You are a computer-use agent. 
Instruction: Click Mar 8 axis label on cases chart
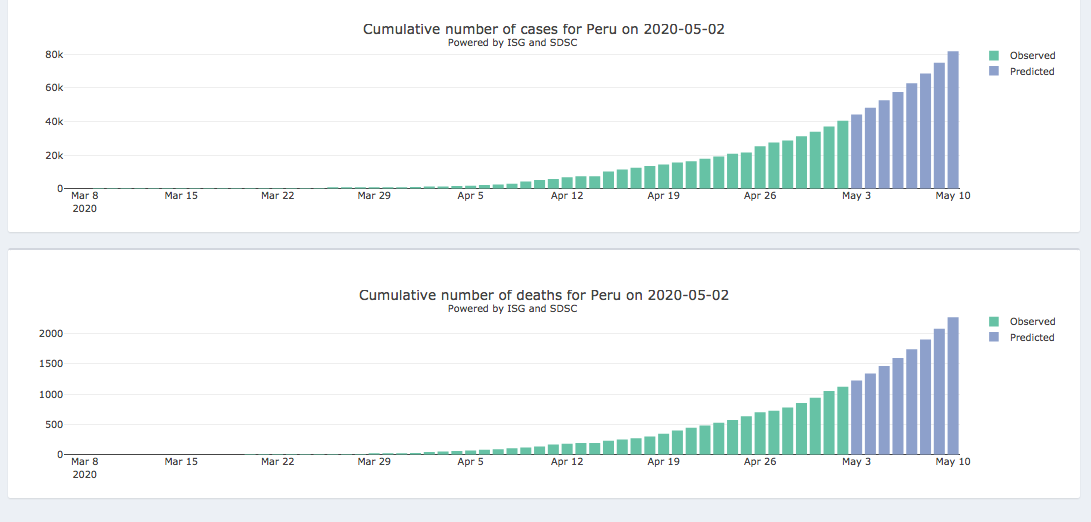pos(84,196)
